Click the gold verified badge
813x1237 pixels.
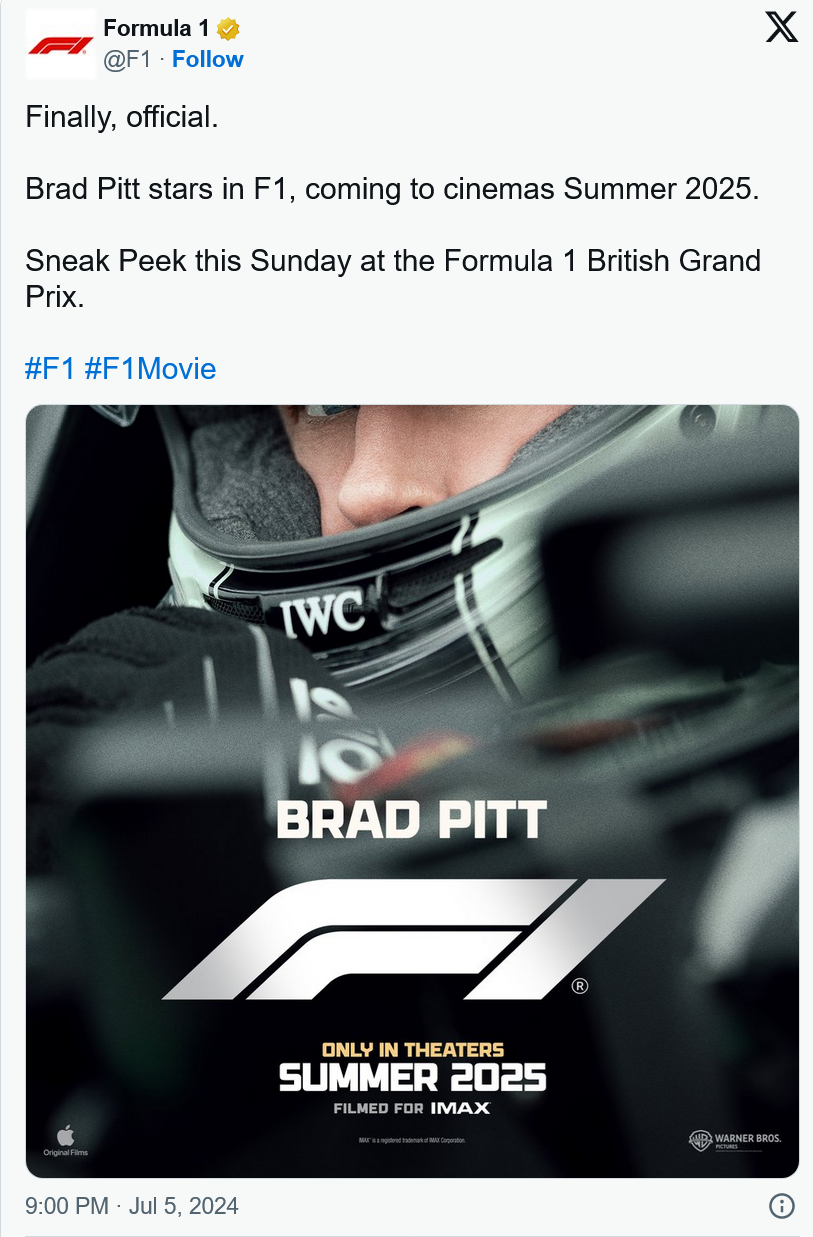pos(229,29)
